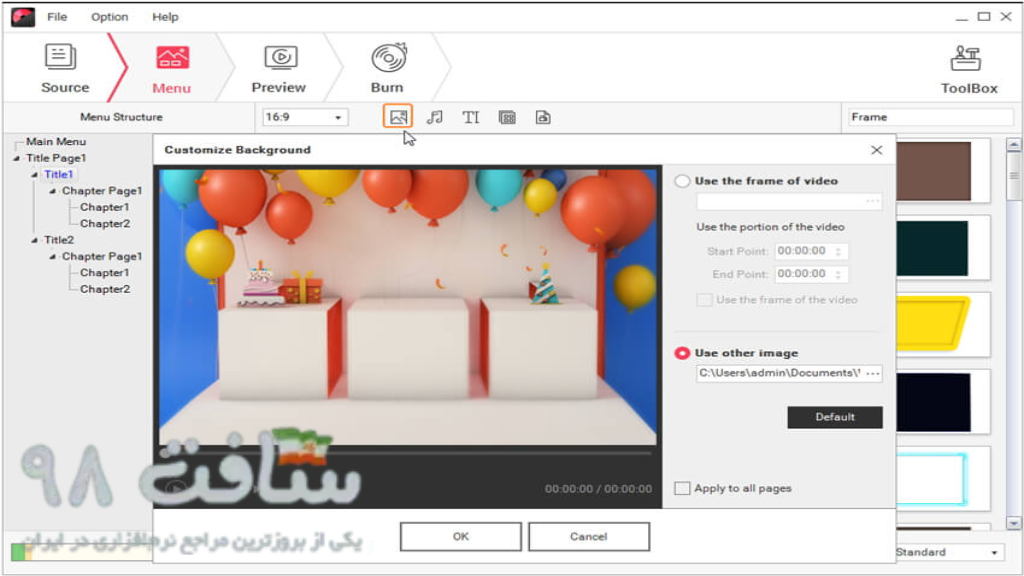This screenshot has height=576, width=1024.
Task: Select Title Page1 in the tree
Action: click(56, 158)
